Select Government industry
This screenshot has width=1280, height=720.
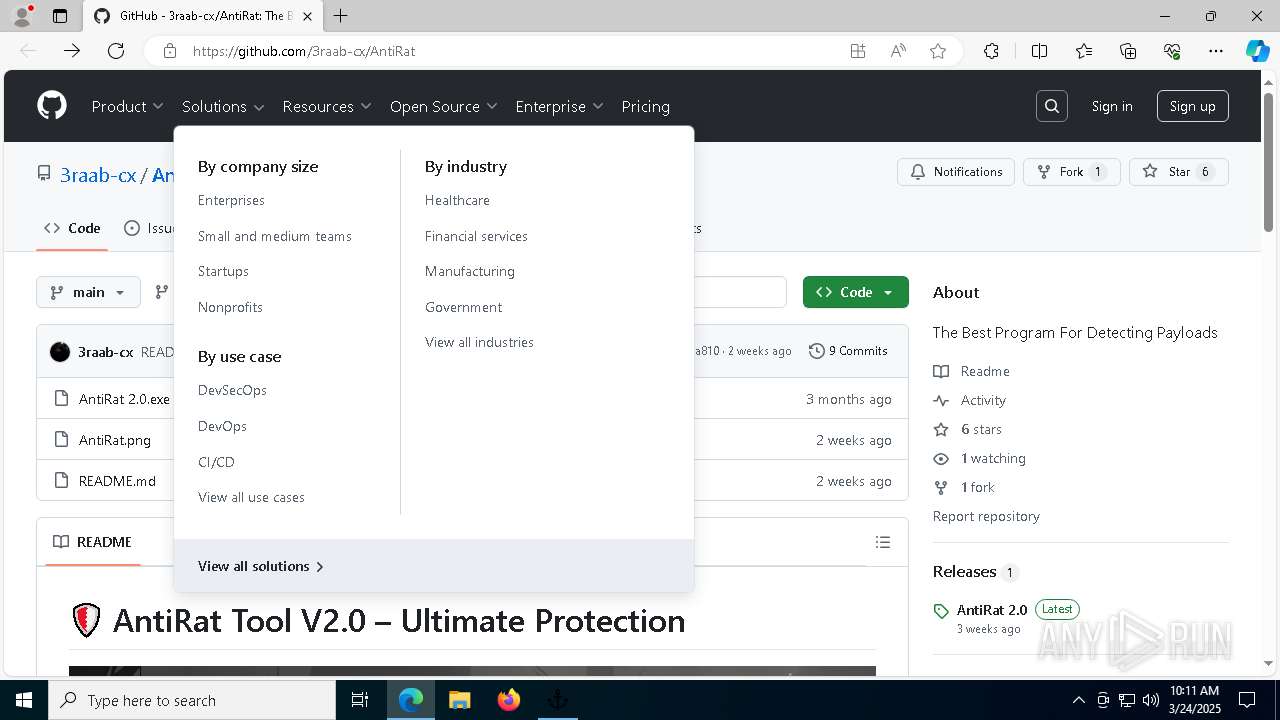pos(463,307)
